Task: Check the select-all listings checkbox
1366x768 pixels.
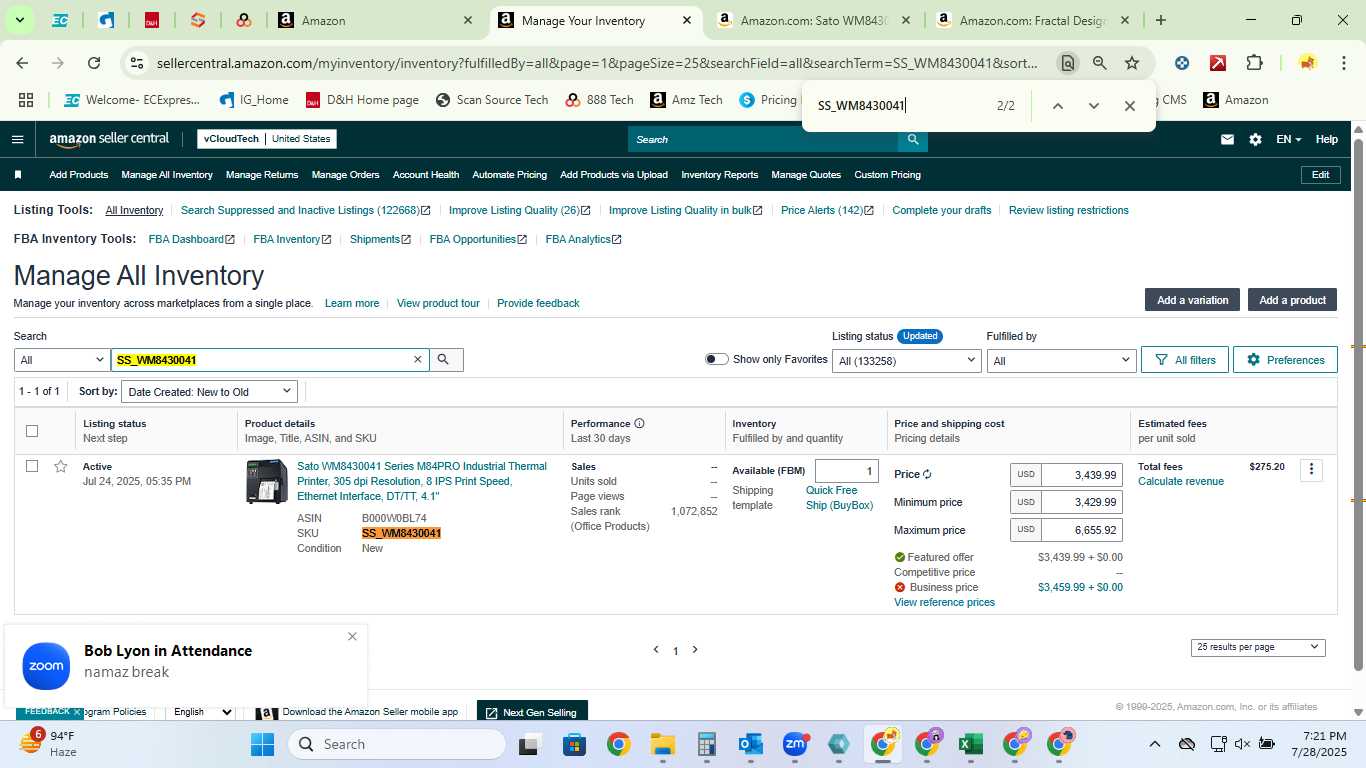Action: point(32,431)
